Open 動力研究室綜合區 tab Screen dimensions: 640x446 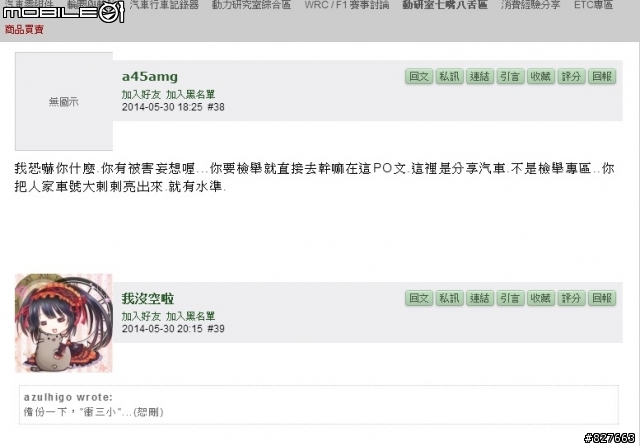(x=251, y=5)
